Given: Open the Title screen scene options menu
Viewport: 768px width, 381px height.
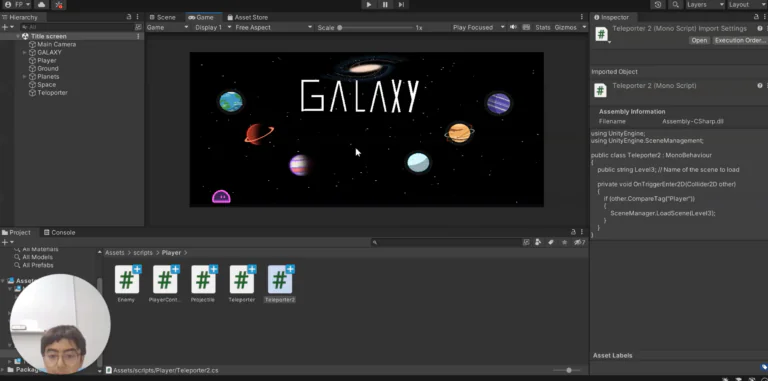Looking at the screenshot, I should coord(138,36).
